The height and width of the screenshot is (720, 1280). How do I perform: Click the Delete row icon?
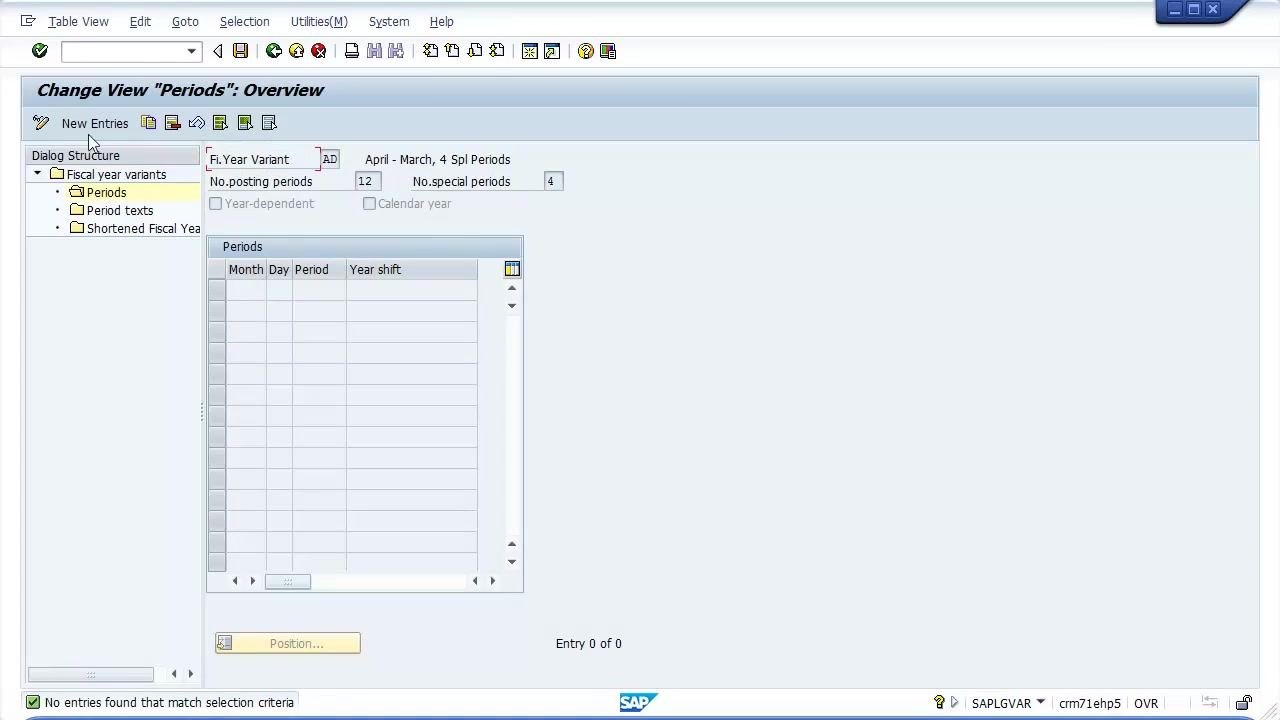click(x=172, y=123)
